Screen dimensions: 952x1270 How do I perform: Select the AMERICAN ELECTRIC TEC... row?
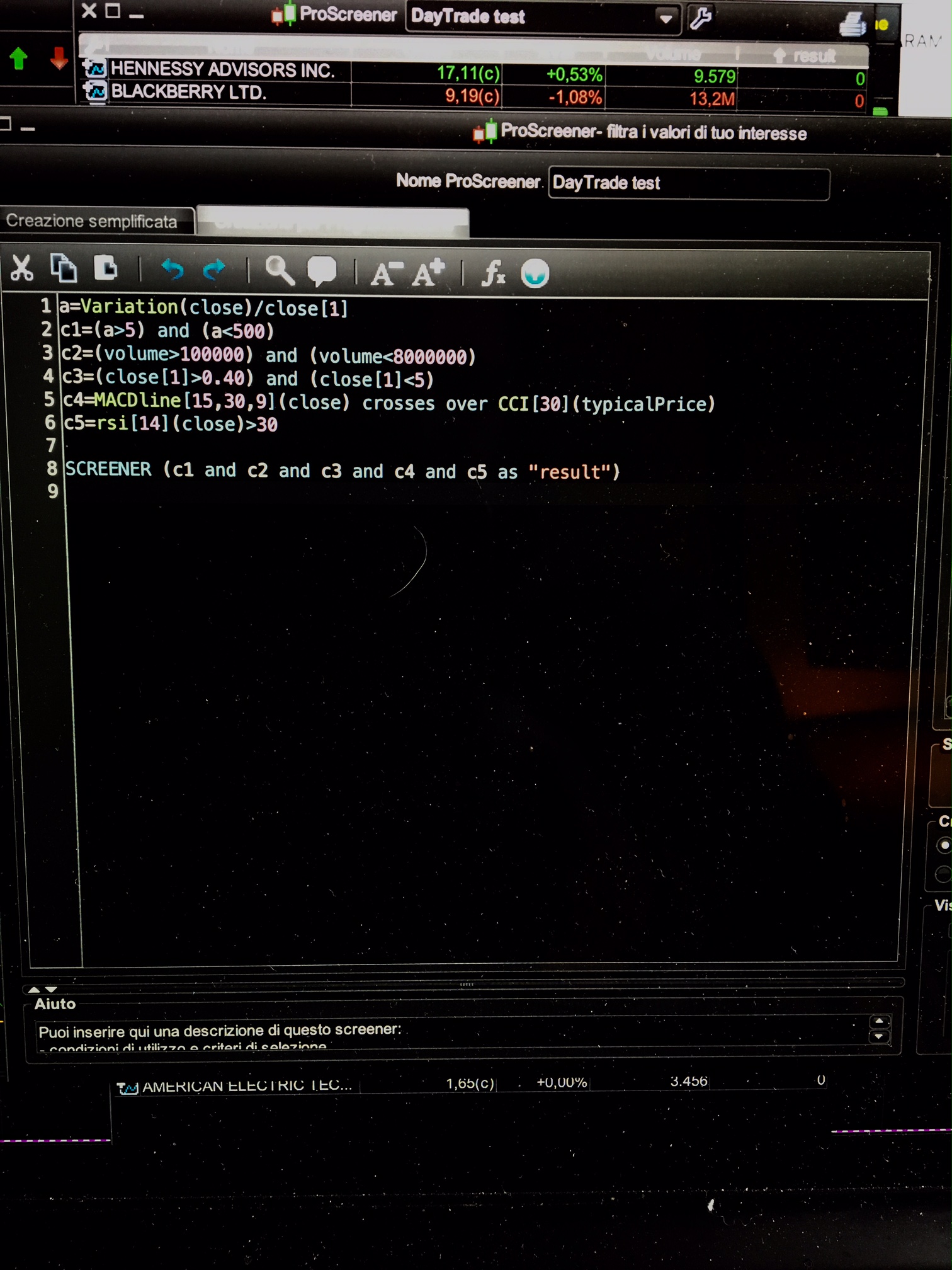(472, 1084)
